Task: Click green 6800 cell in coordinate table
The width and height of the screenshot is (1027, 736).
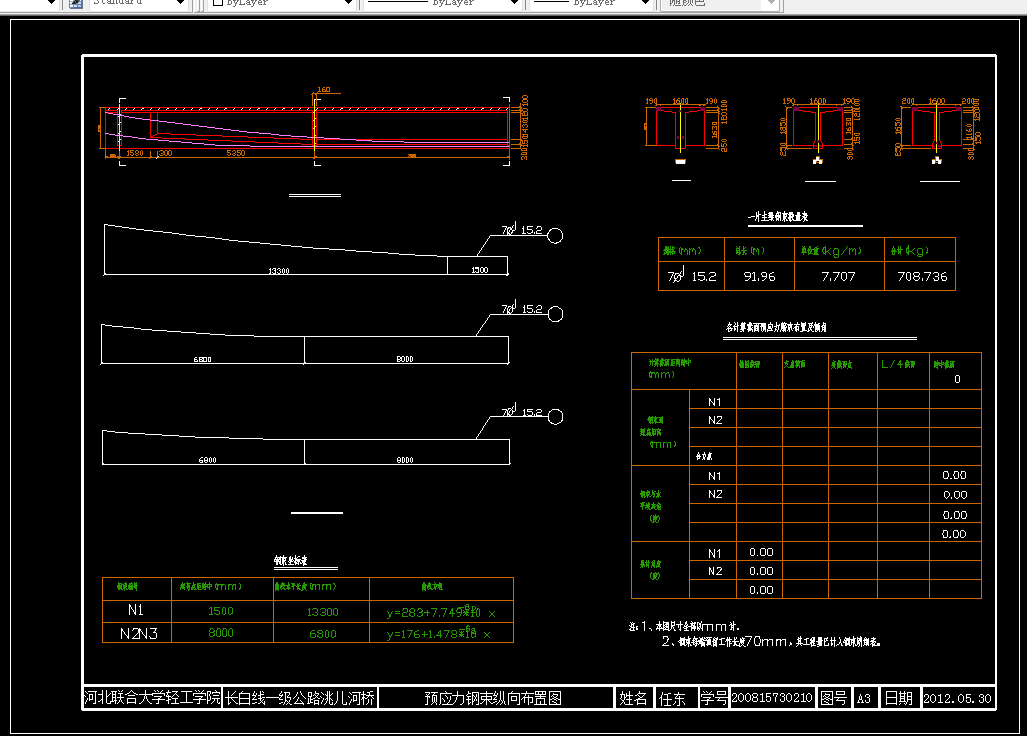Action: (323, 634)
